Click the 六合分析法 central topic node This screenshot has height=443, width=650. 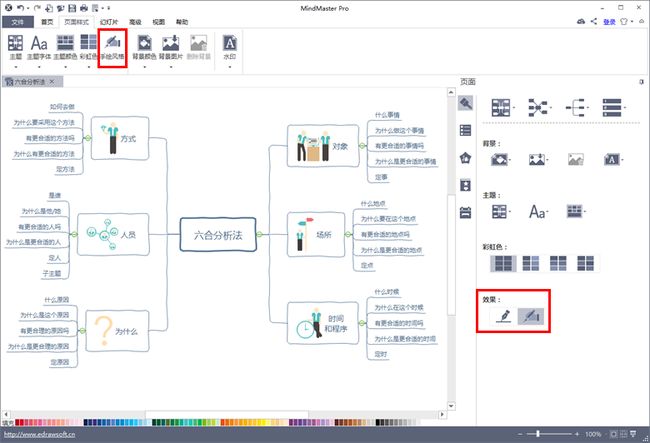click(x=218, y=235)
